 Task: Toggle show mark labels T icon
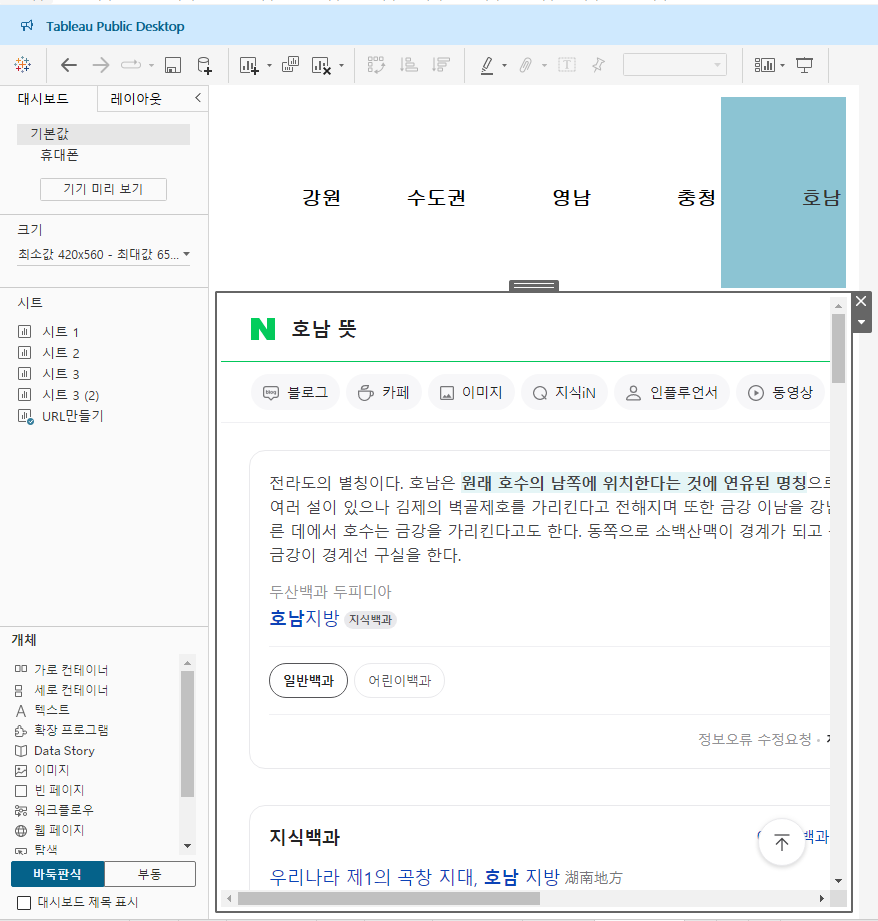pos(567,65)
